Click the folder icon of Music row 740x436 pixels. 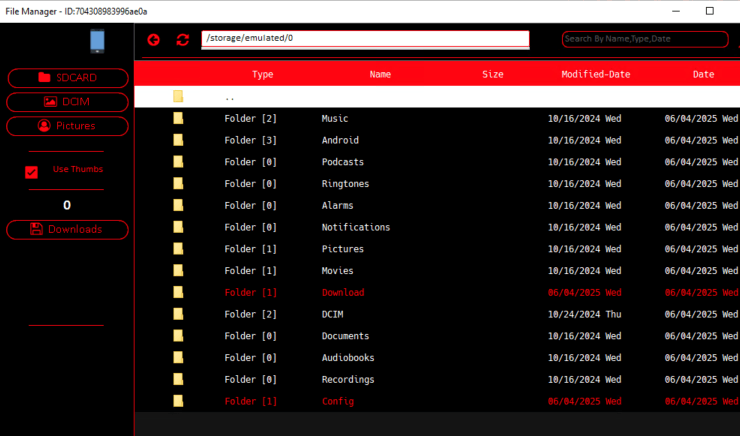178,118
